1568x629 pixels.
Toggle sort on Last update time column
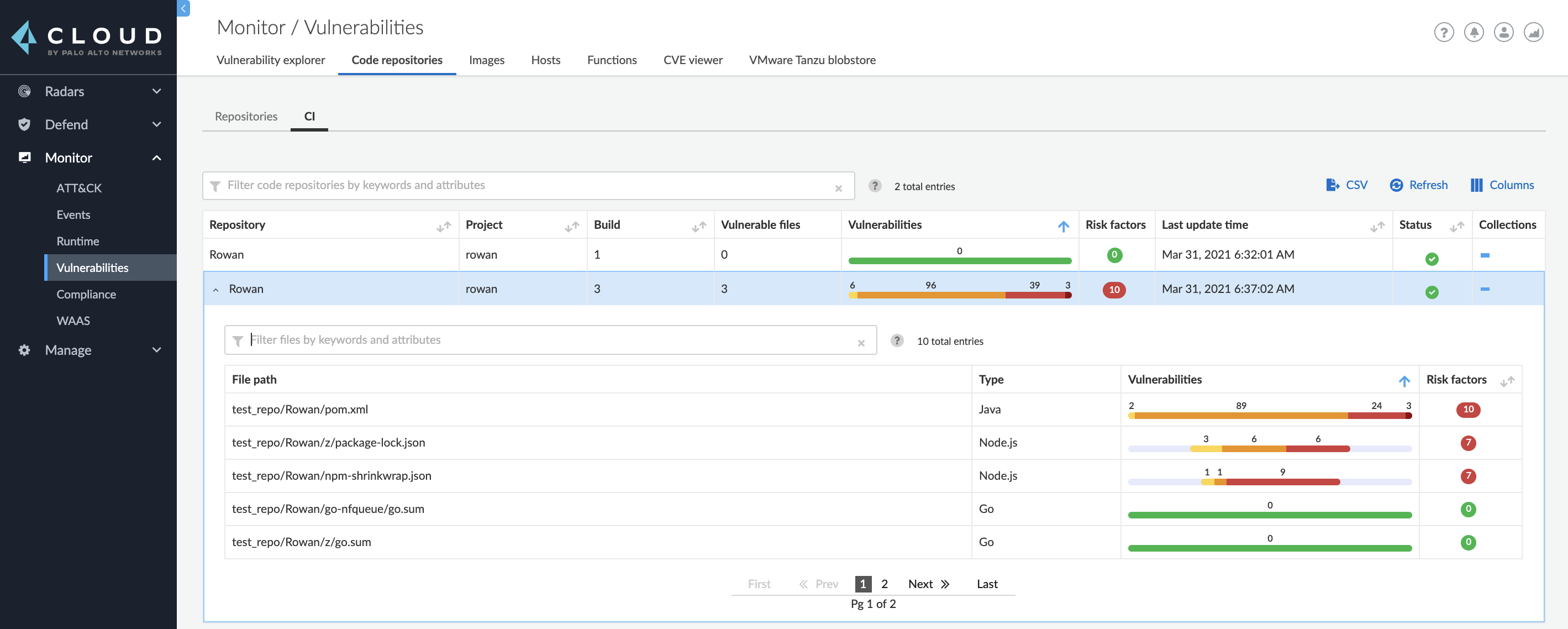click(x=1377, y=227)
